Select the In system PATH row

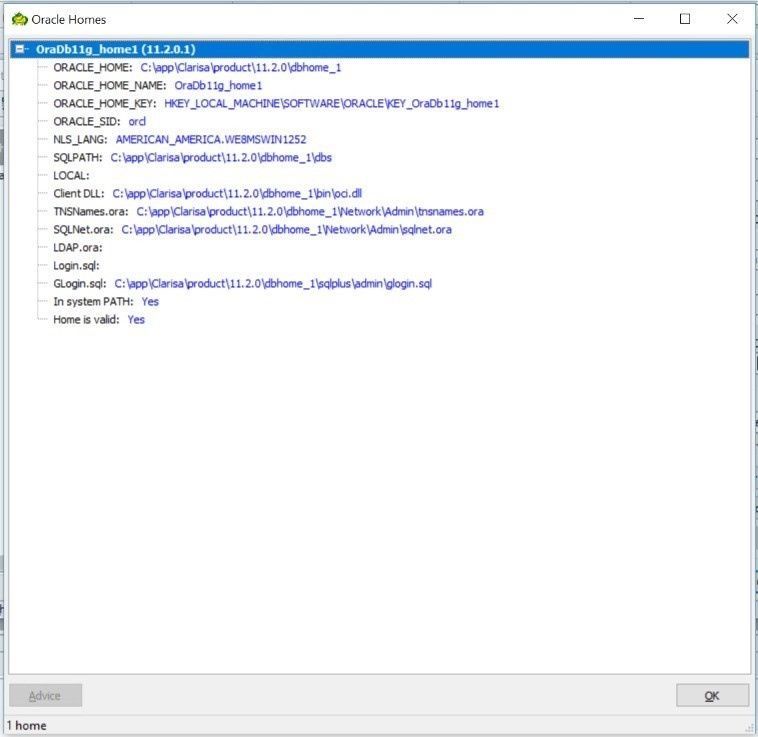(x=106, y=302)
